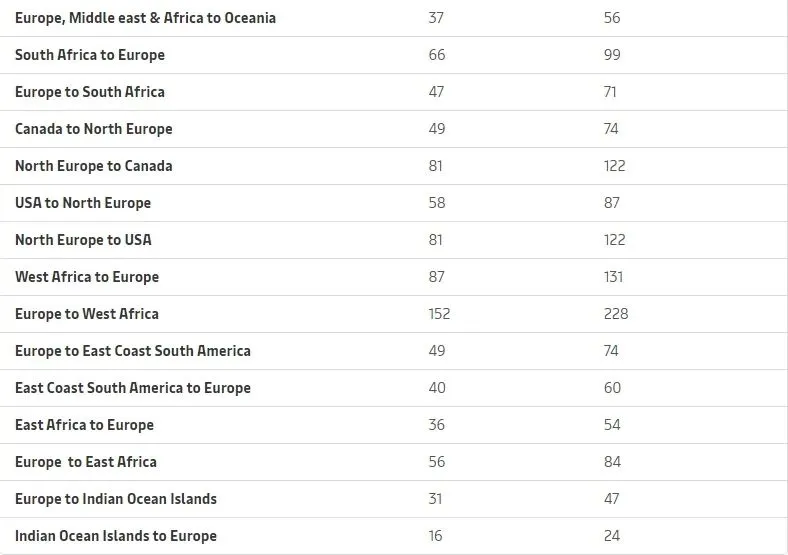The width and height of the screenshot is (788, 555).
Task: Click the 'South Africa to Europe' route label
Action: [90, 55]
